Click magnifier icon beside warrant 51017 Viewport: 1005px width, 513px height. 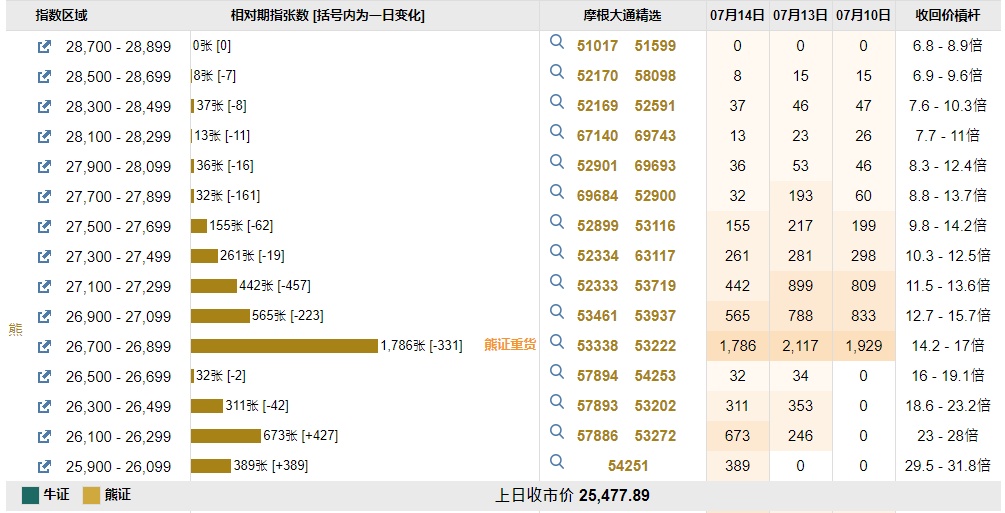pos(557,42)
